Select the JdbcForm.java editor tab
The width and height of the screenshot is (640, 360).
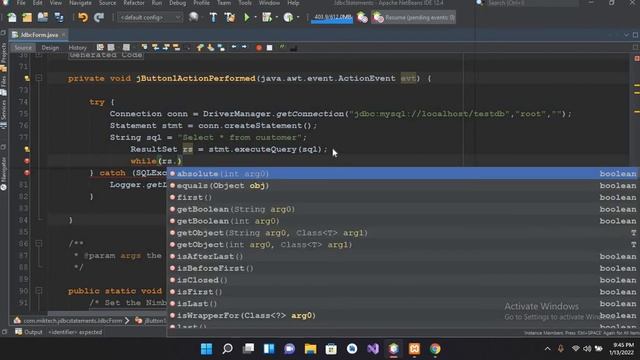click(38, 35)
